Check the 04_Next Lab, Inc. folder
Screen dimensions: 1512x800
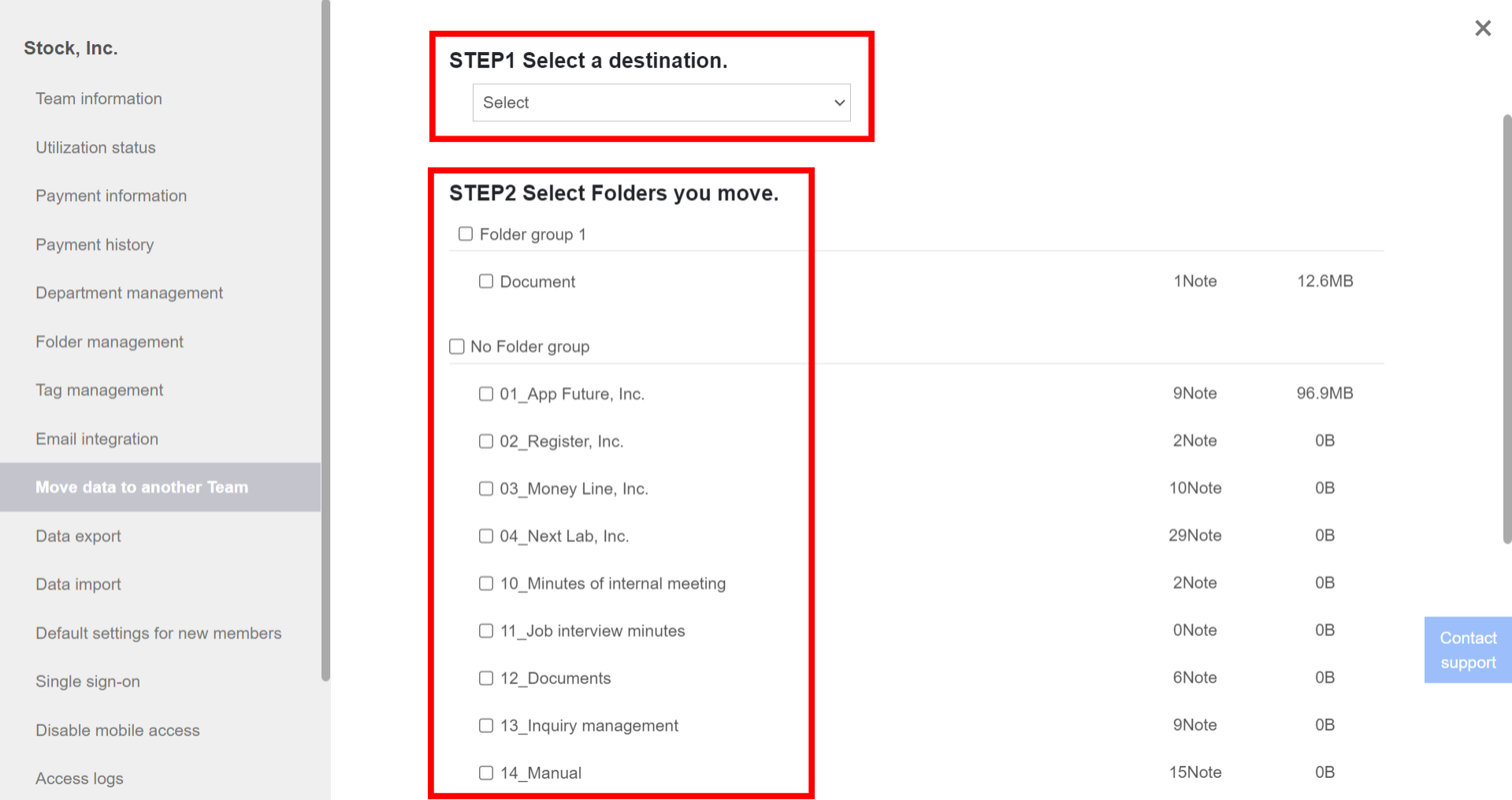click(485, 535)
